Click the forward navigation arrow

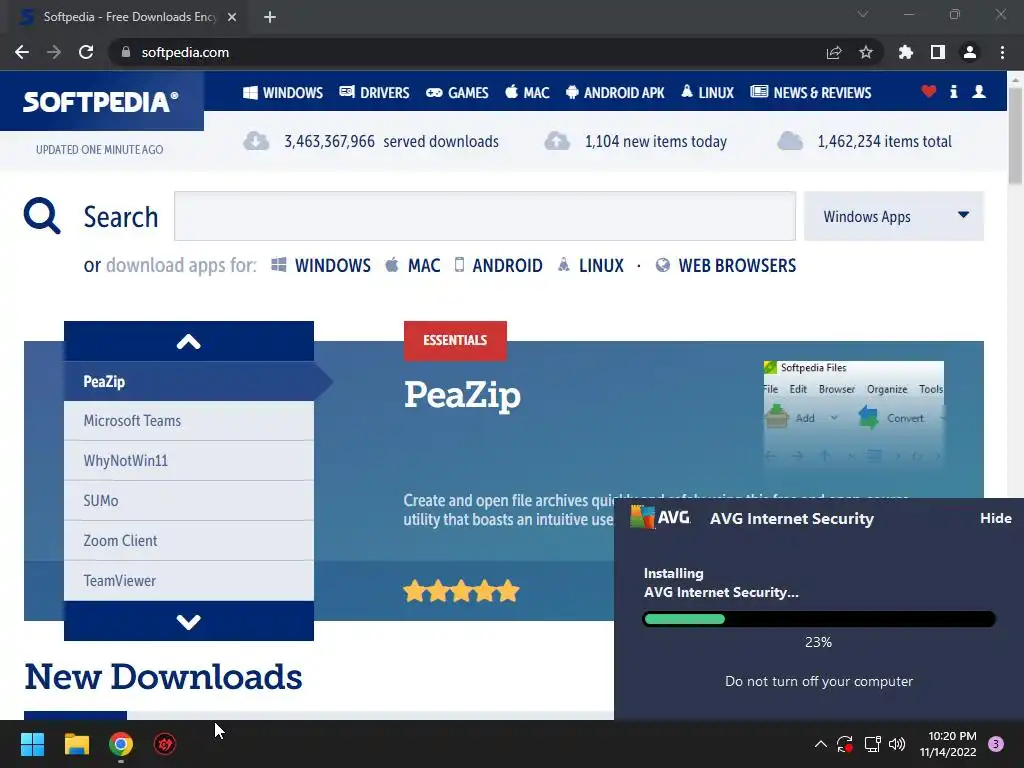[54, 52]
